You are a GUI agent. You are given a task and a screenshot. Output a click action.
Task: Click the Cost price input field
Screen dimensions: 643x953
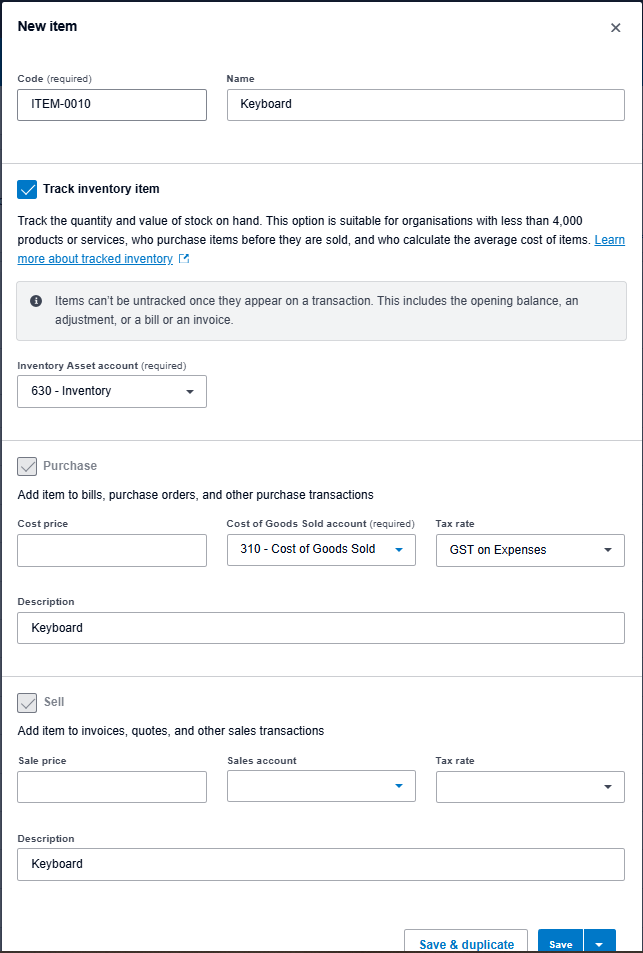(112, 551)
